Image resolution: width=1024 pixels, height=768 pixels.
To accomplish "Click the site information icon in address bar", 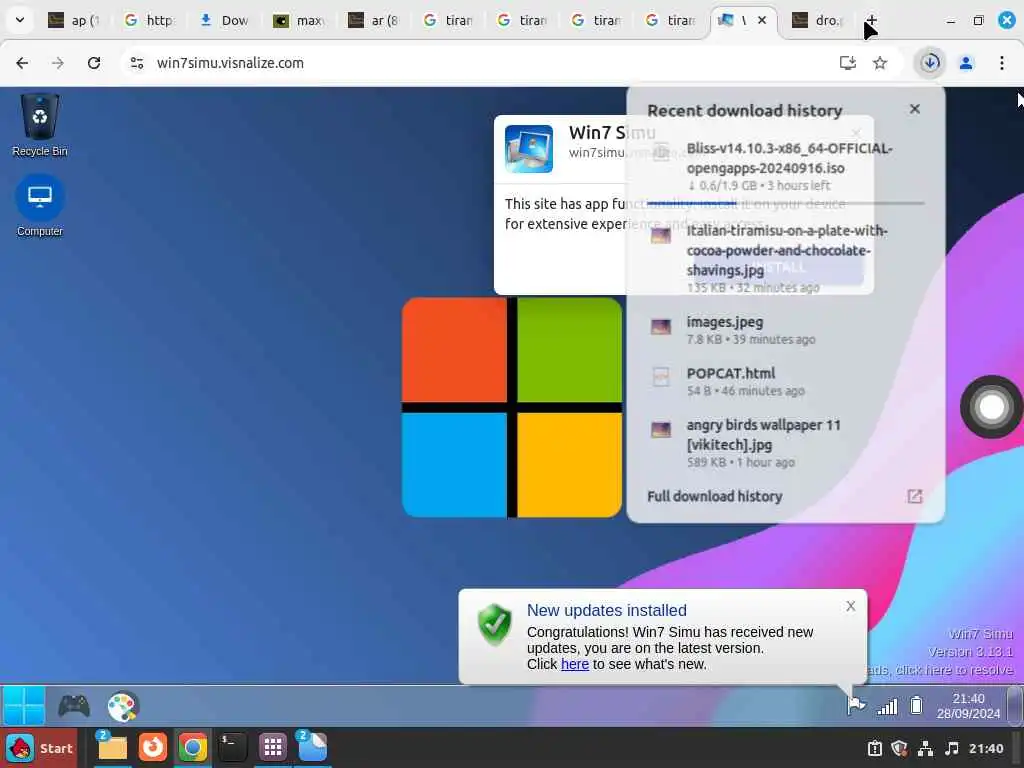I will [x=136, y=63].
